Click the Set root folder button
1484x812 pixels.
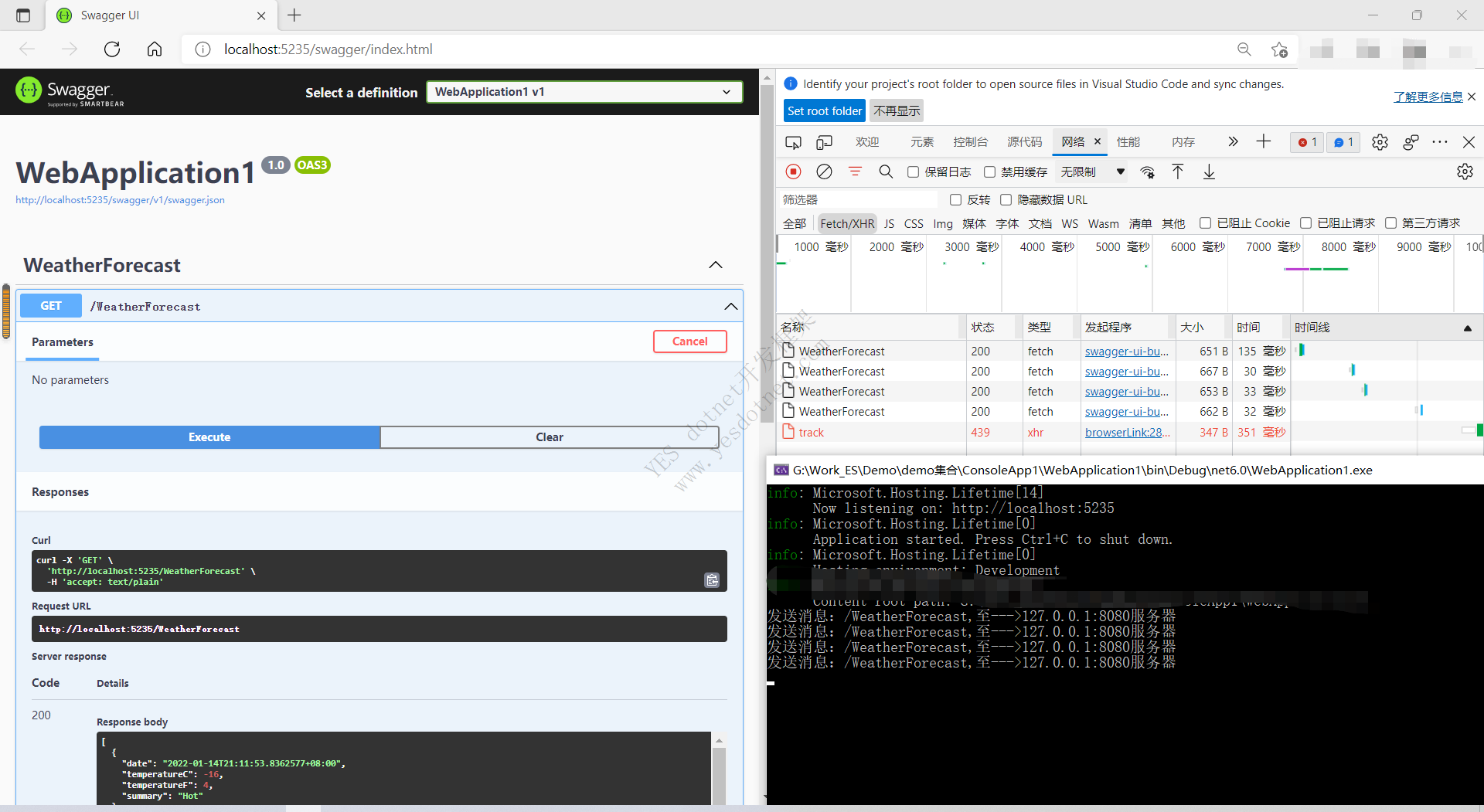pyautogui.click(x=824, y=111)
